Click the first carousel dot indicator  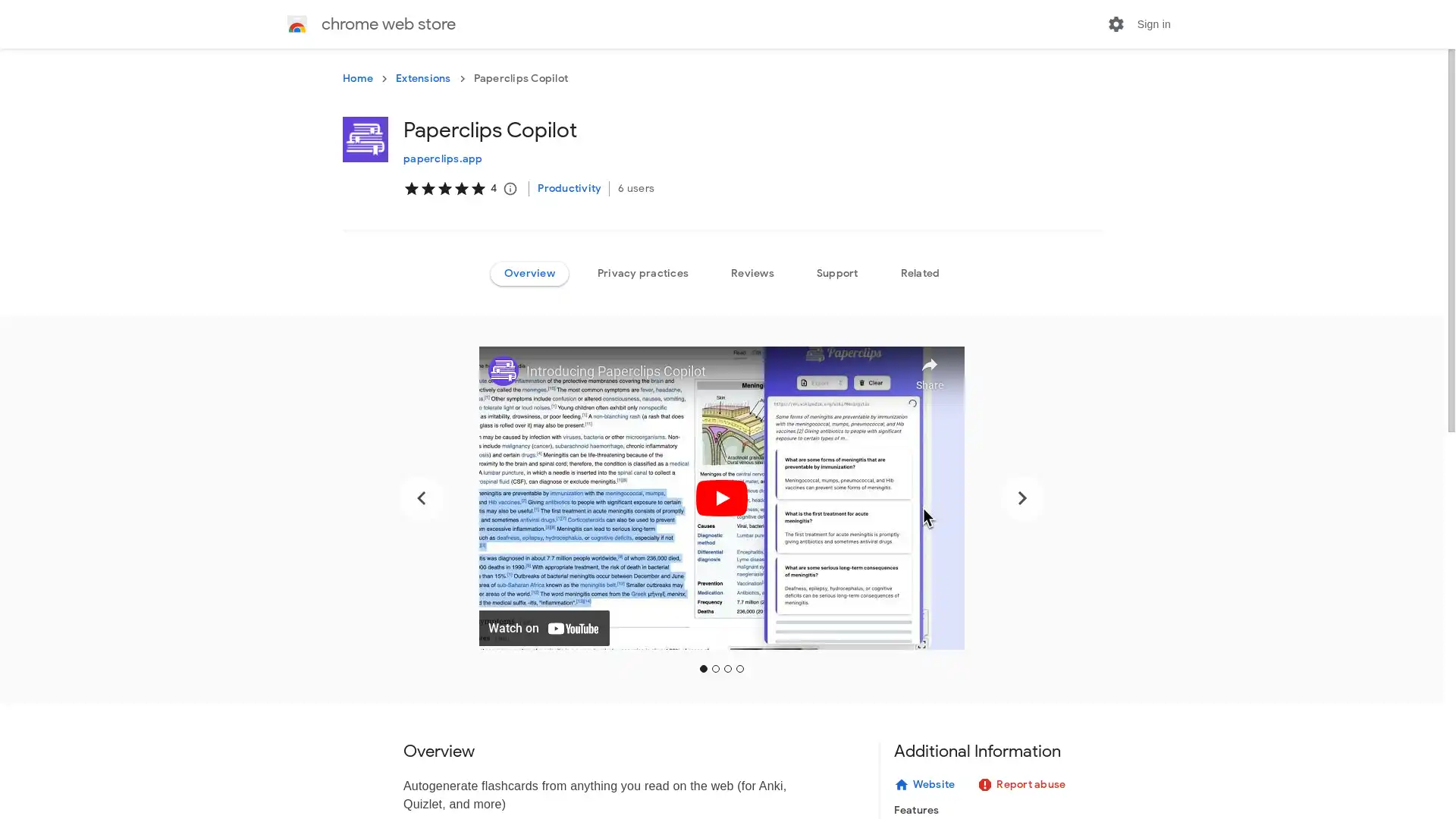(x=704, y=668)
